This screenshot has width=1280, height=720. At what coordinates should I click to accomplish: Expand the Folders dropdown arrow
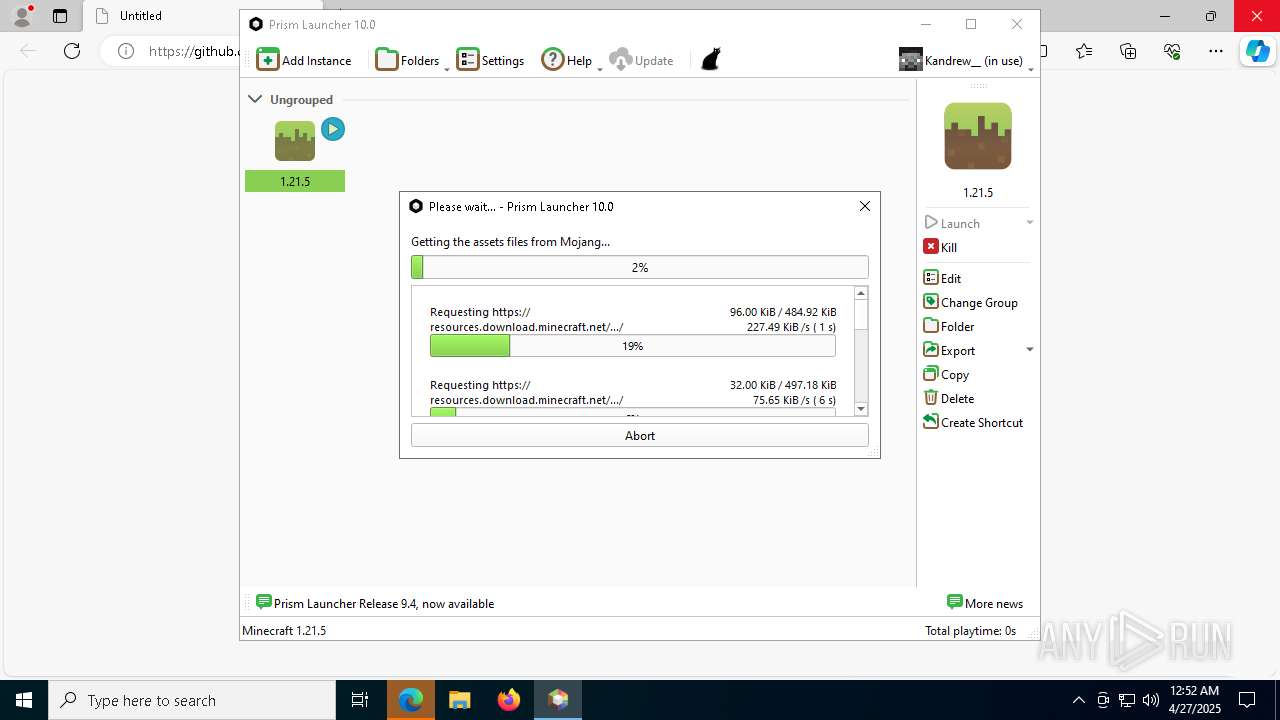click(x=447, y=68)
